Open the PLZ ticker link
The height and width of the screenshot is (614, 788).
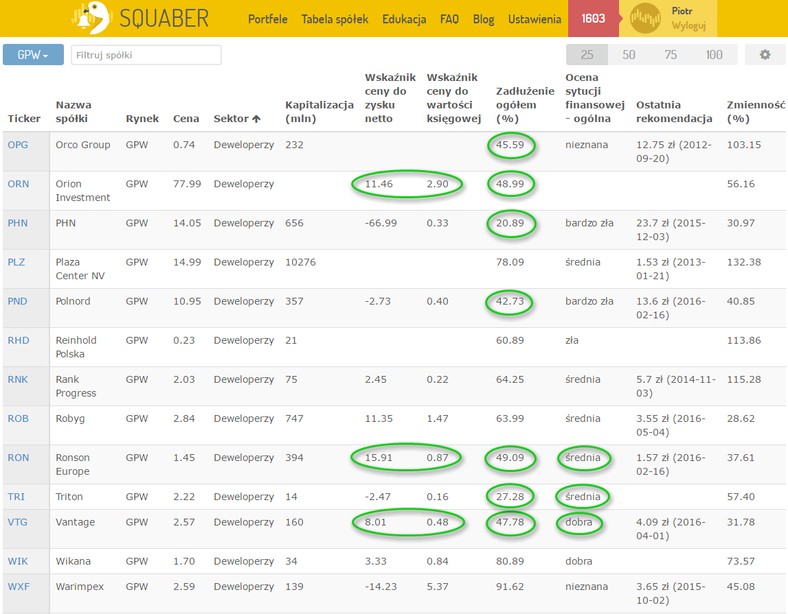pos(16,262)
